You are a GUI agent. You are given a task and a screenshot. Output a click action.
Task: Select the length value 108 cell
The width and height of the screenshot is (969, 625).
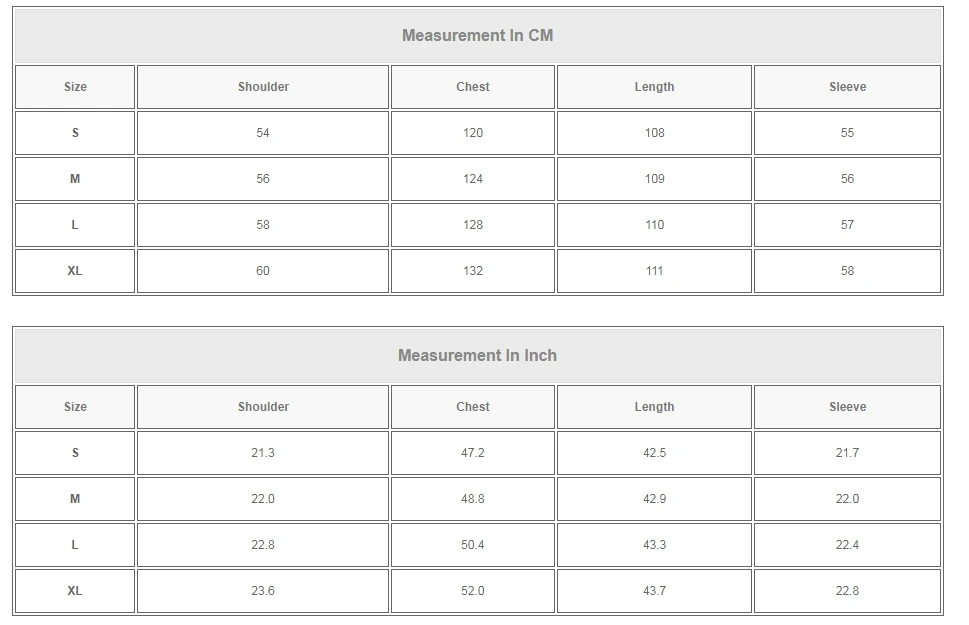tap(654, 133)
